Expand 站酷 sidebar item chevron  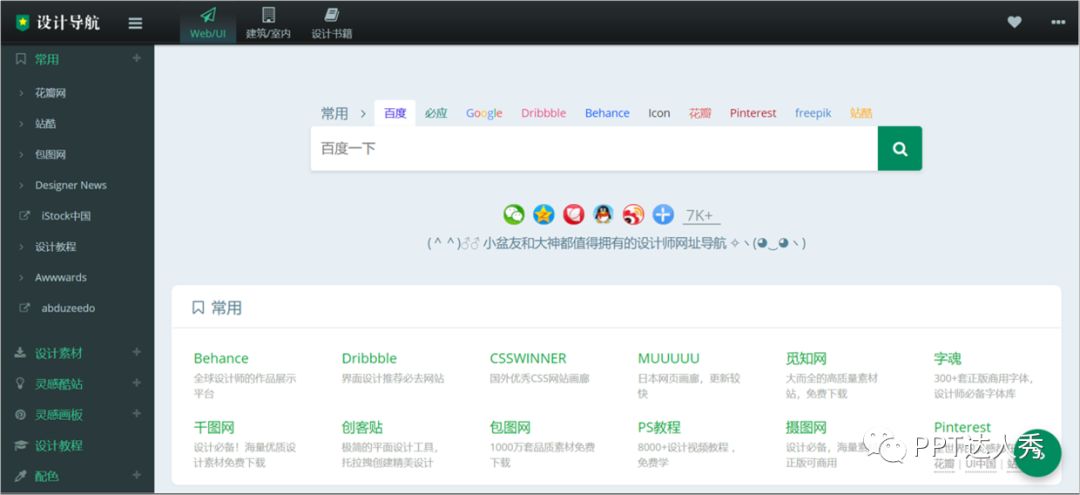pos(21,124)
